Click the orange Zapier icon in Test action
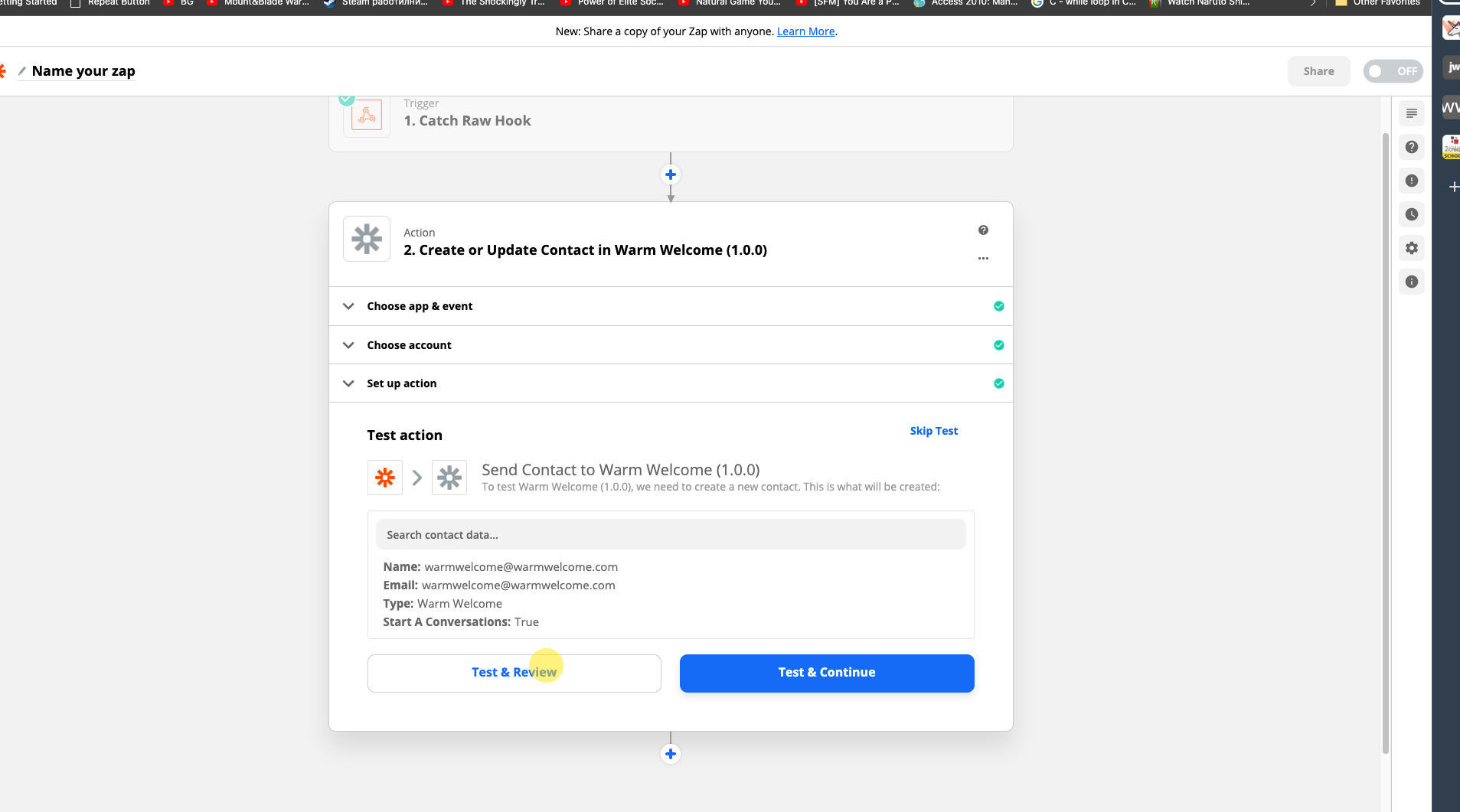Screen dimensions: 1460x812 pos(385,478)
